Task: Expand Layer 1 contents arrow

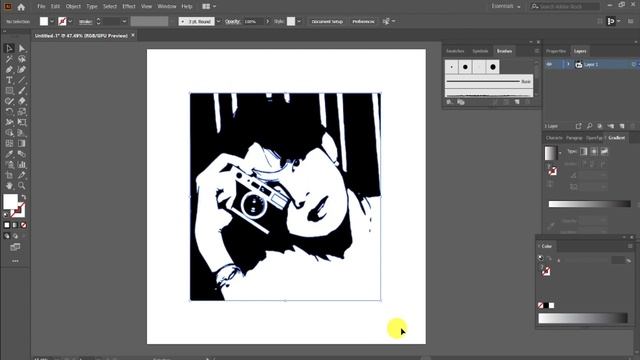Action: (x=568, y=64)
